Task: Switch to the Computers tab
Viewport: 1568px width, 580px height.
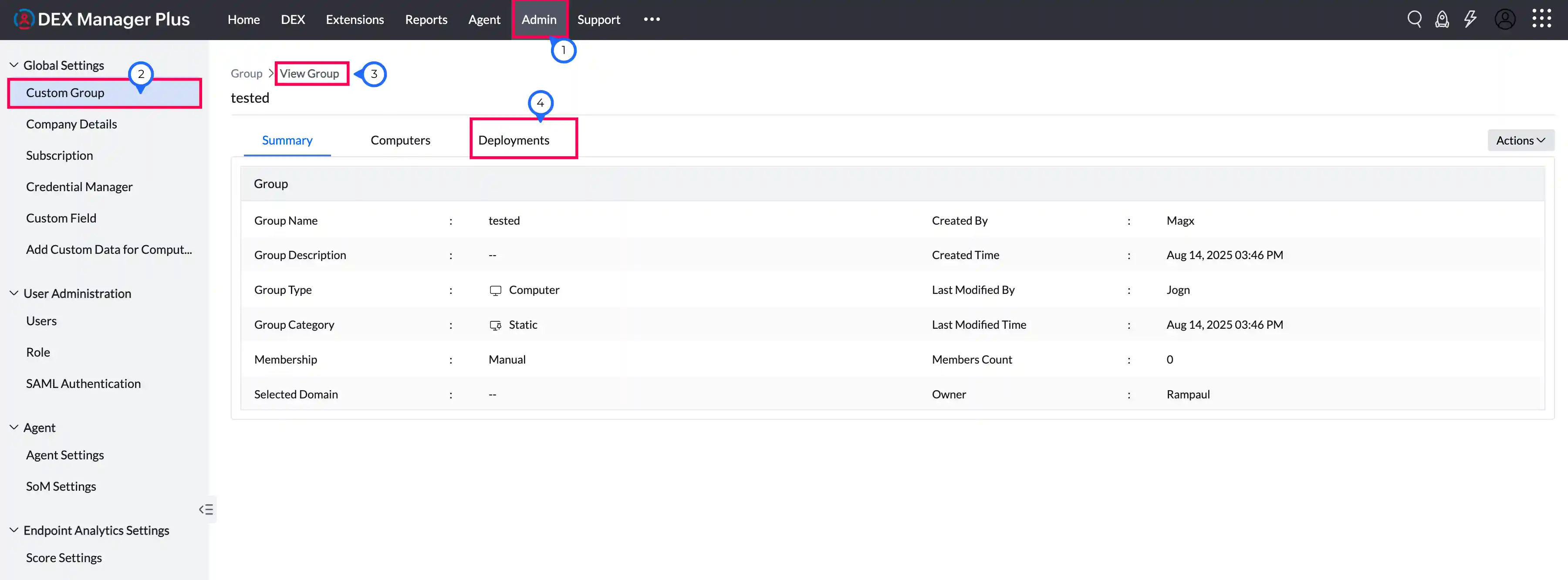Action: [400, 141]
